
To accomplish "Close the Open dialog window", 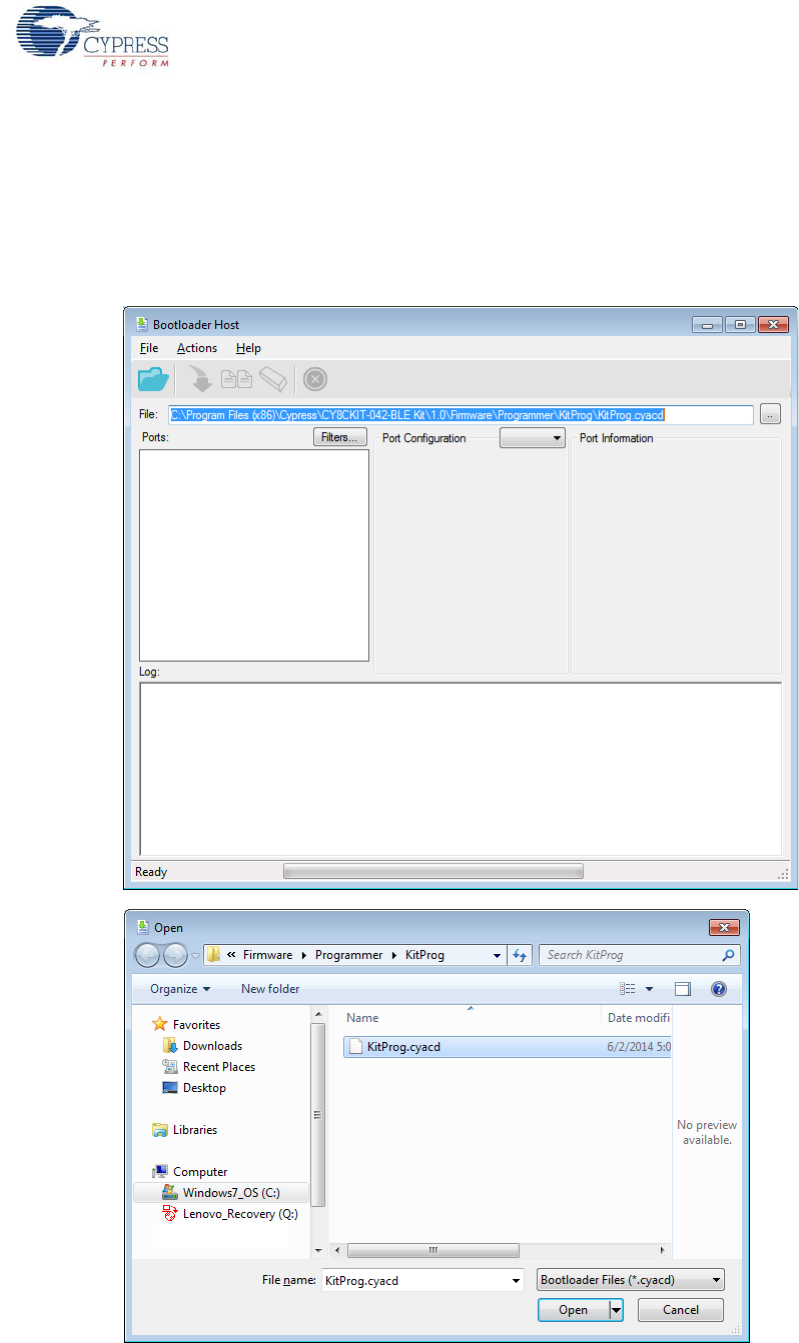I will coord(724,927).
